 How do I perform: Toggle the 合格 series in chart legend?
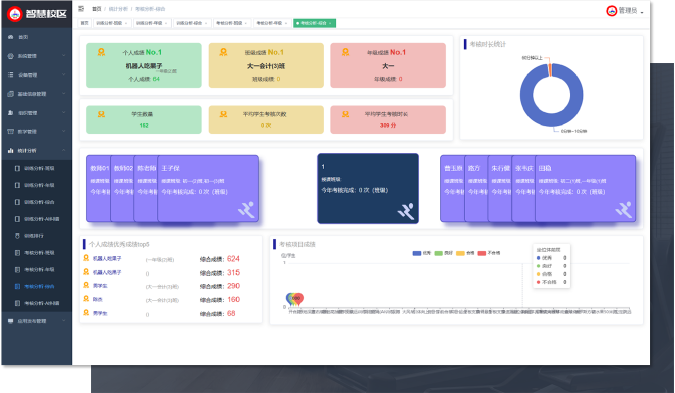(465, 253)
